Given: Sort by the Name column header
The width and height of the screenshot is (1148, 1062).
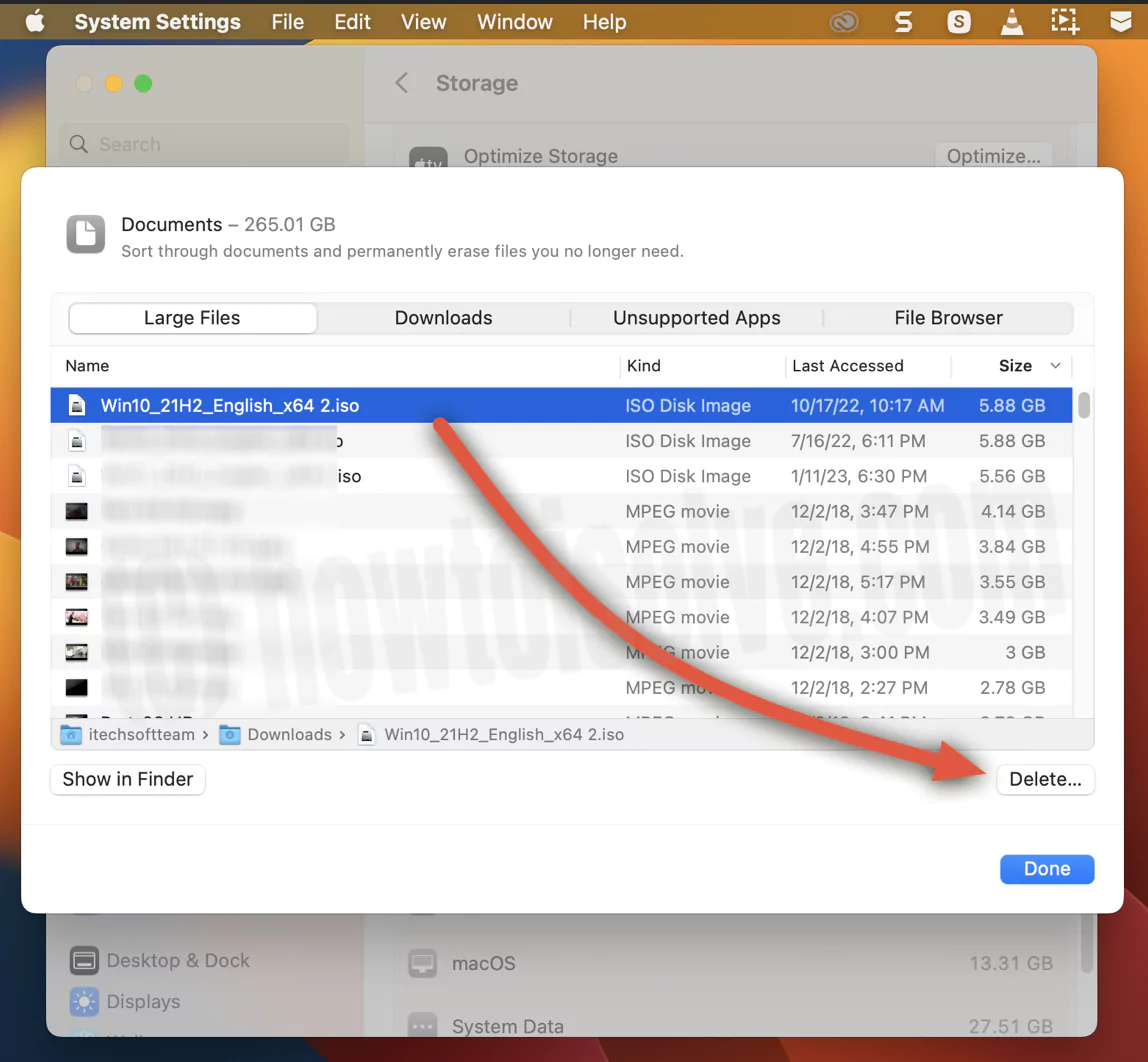Looking at the screenshot, I should pos(87,365).
